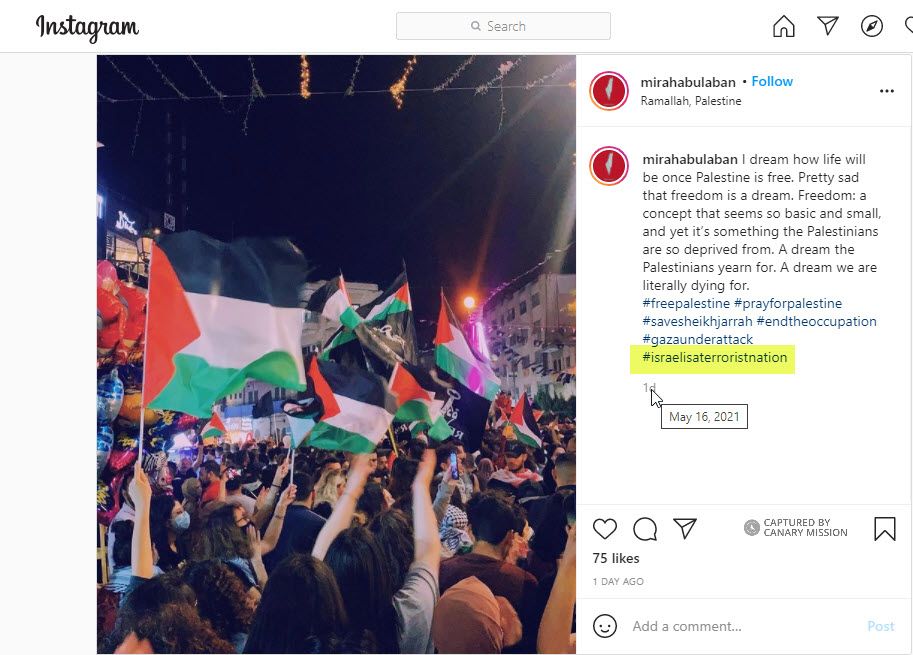Open the #savesheikhjarrah hashtag link
The image size is (913, 655).
click(x=698, y=321)
